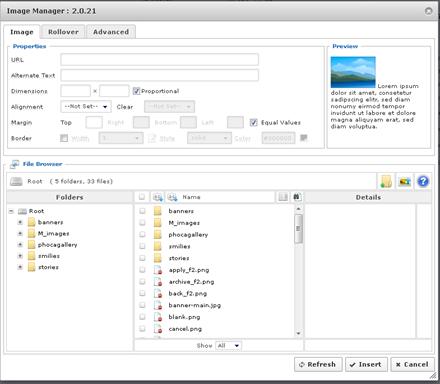Click the Name column header
The image size is (440, 384).
coord(191,197)
